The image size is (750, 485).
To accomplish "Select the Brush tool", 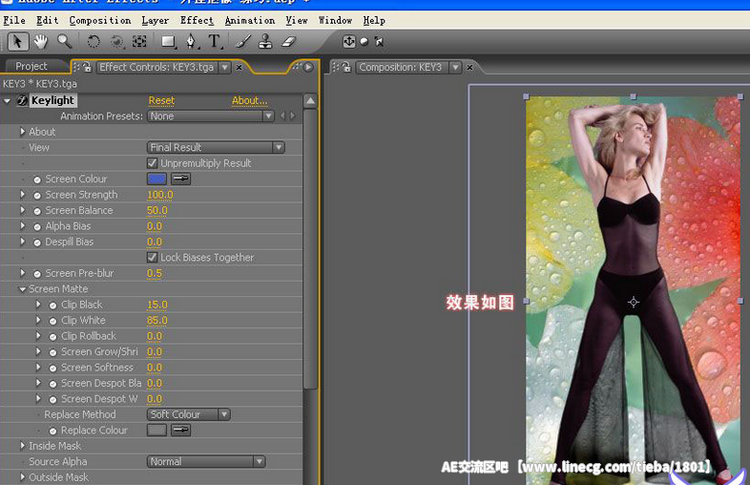I will 243,42.
